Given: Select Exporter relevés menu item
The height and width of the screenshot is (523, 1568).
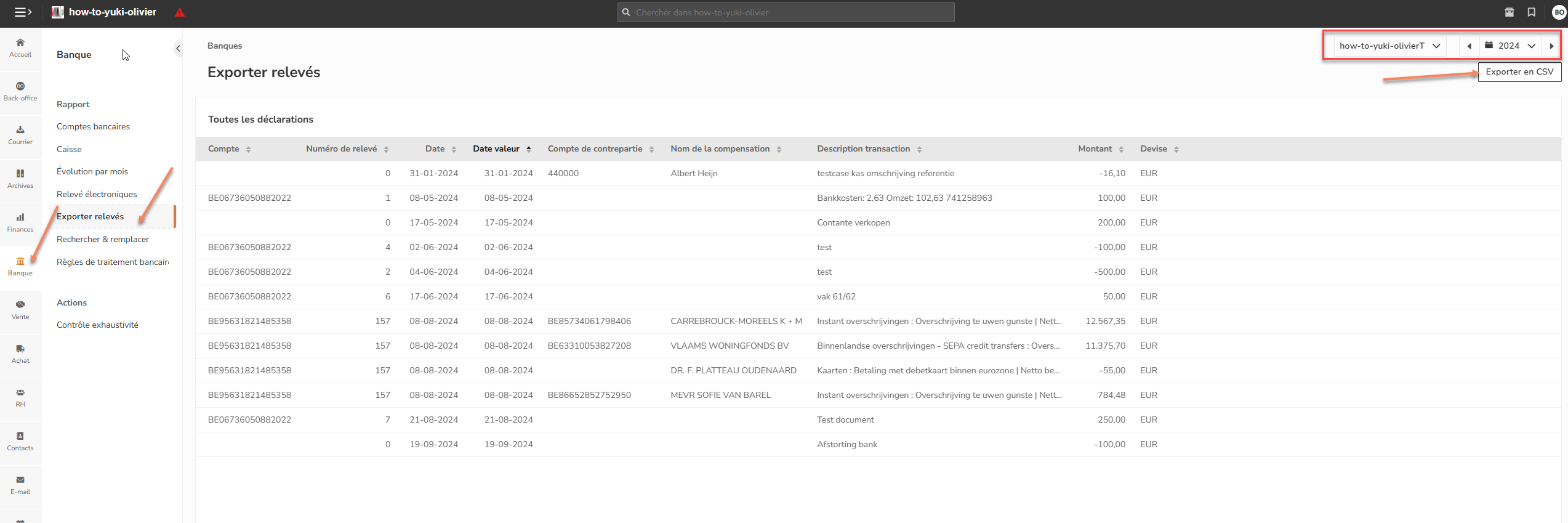Looking at the screenshot, I should (90, 216).
